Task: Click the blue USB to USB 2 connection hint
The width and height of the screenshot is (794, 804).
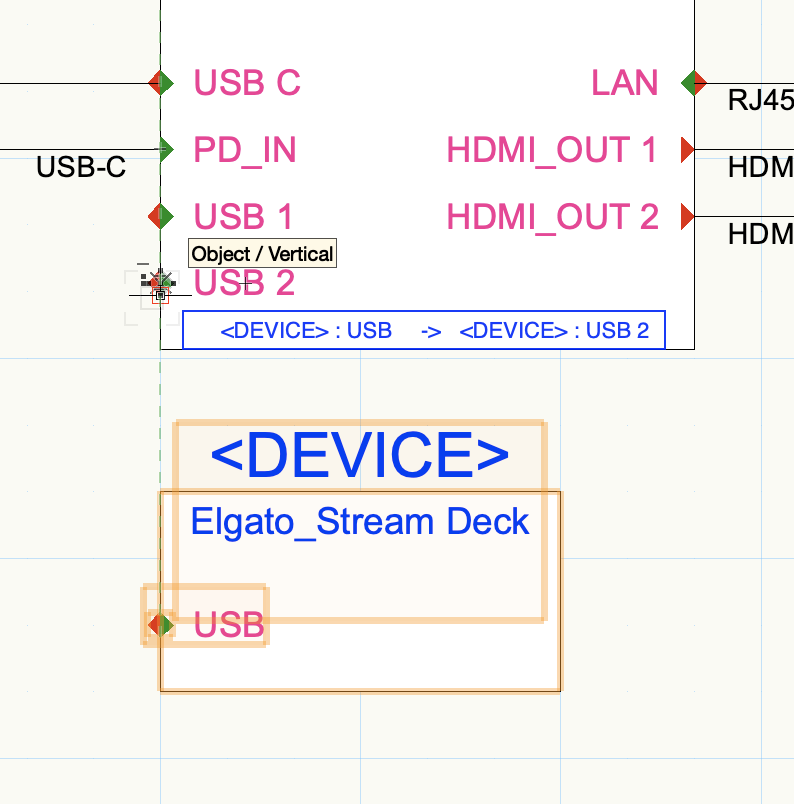Action: click(x=424, y=330)
